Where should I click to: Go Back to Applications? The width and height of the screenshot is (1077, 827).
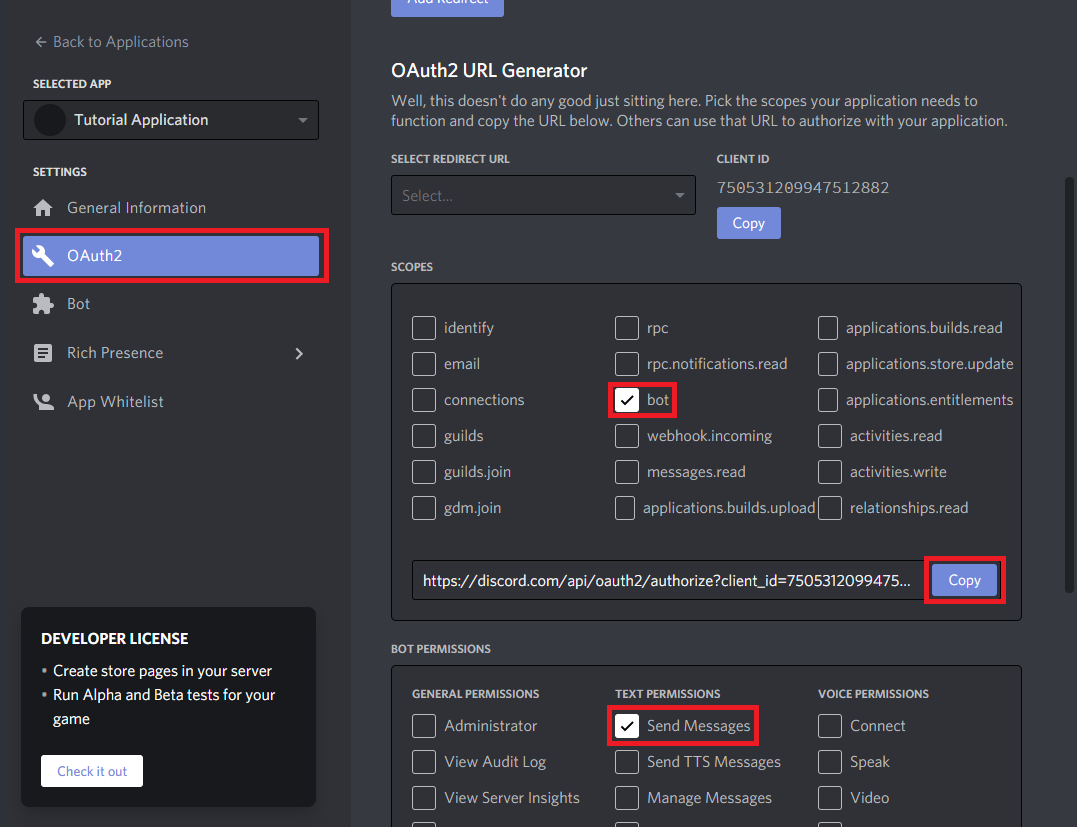coord(111,42)
